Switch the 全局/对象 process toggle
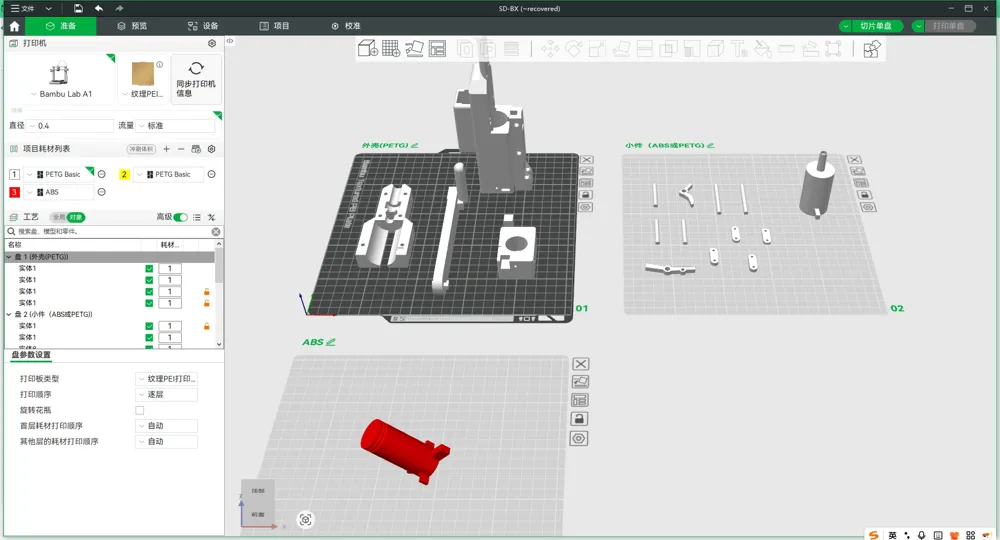1000x540 pixels. tap(68, 217)
